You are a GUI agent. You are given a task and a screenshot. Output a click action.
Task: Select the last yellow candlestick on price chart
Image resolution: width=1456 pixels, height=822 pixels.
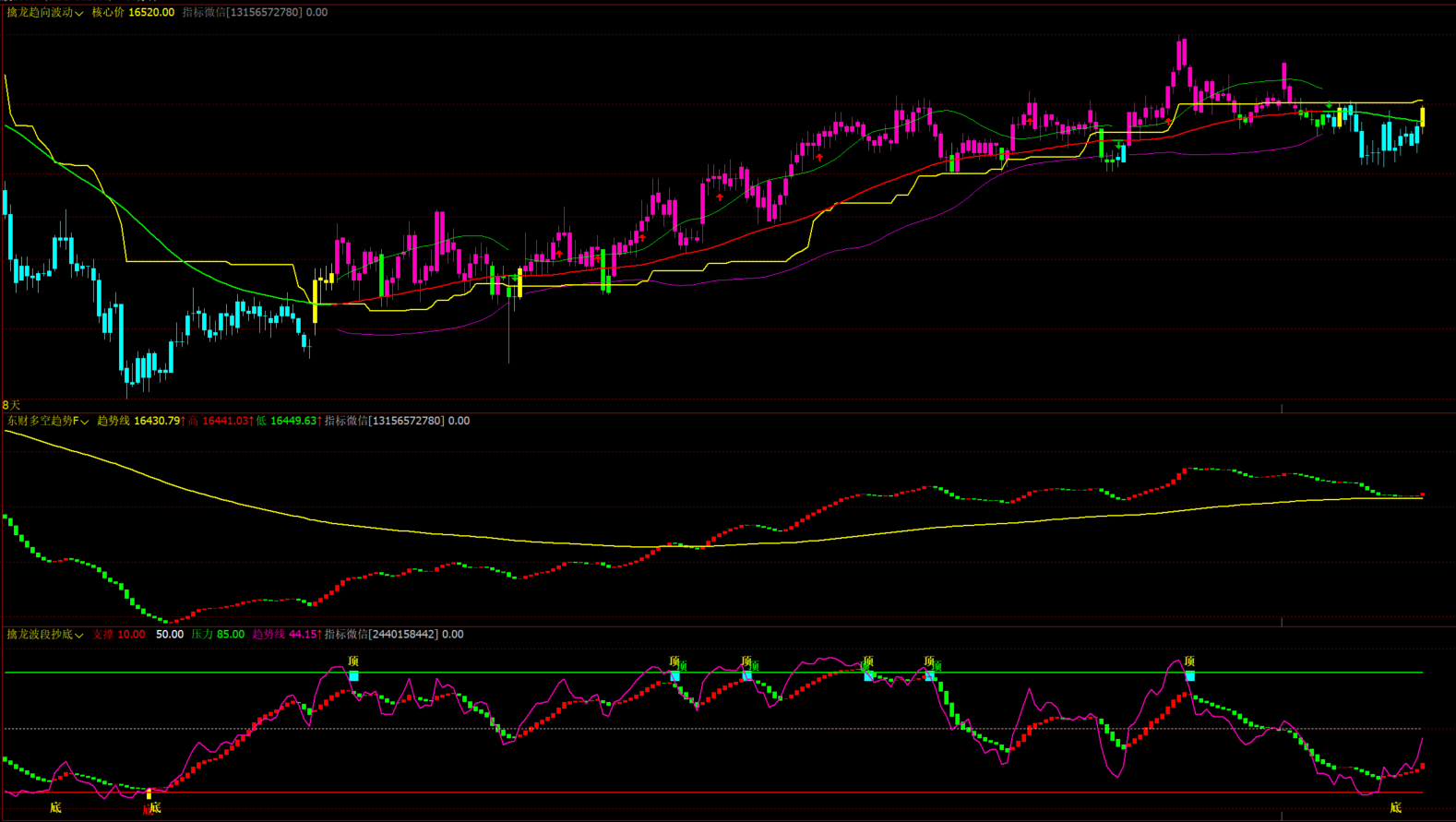click(x=1422, y=116)
